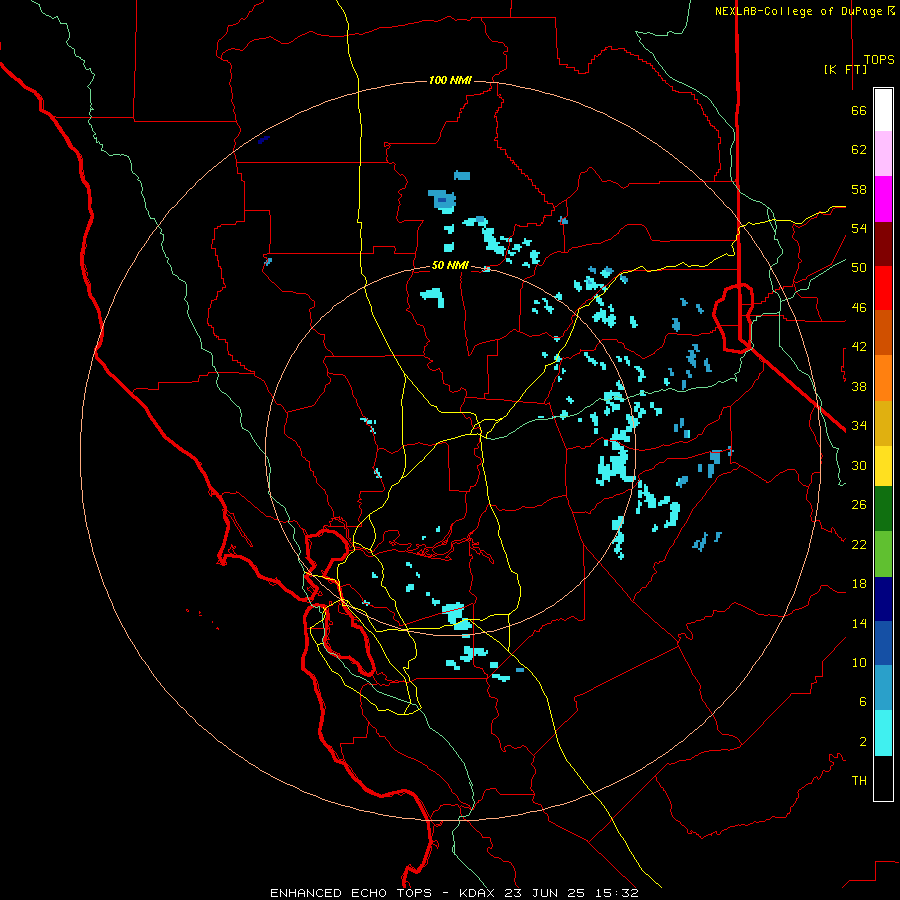This screenshot has width=900, height=900.
Task: Click the 'TOPS' legend title
Action: [879, 60]
